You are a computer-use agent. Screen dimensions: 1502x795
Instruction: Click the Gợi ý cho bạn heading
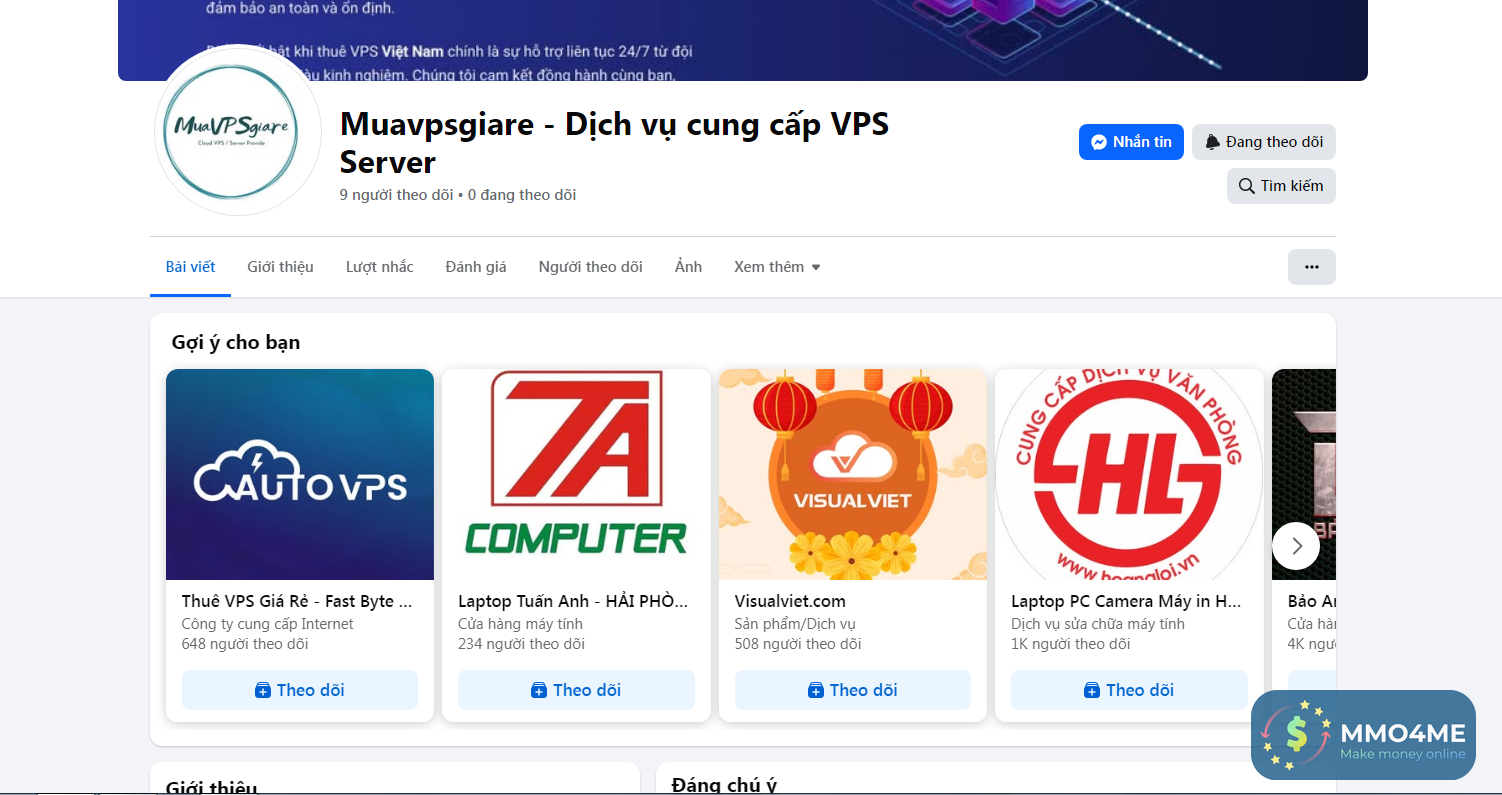click(x=236, y=342)
